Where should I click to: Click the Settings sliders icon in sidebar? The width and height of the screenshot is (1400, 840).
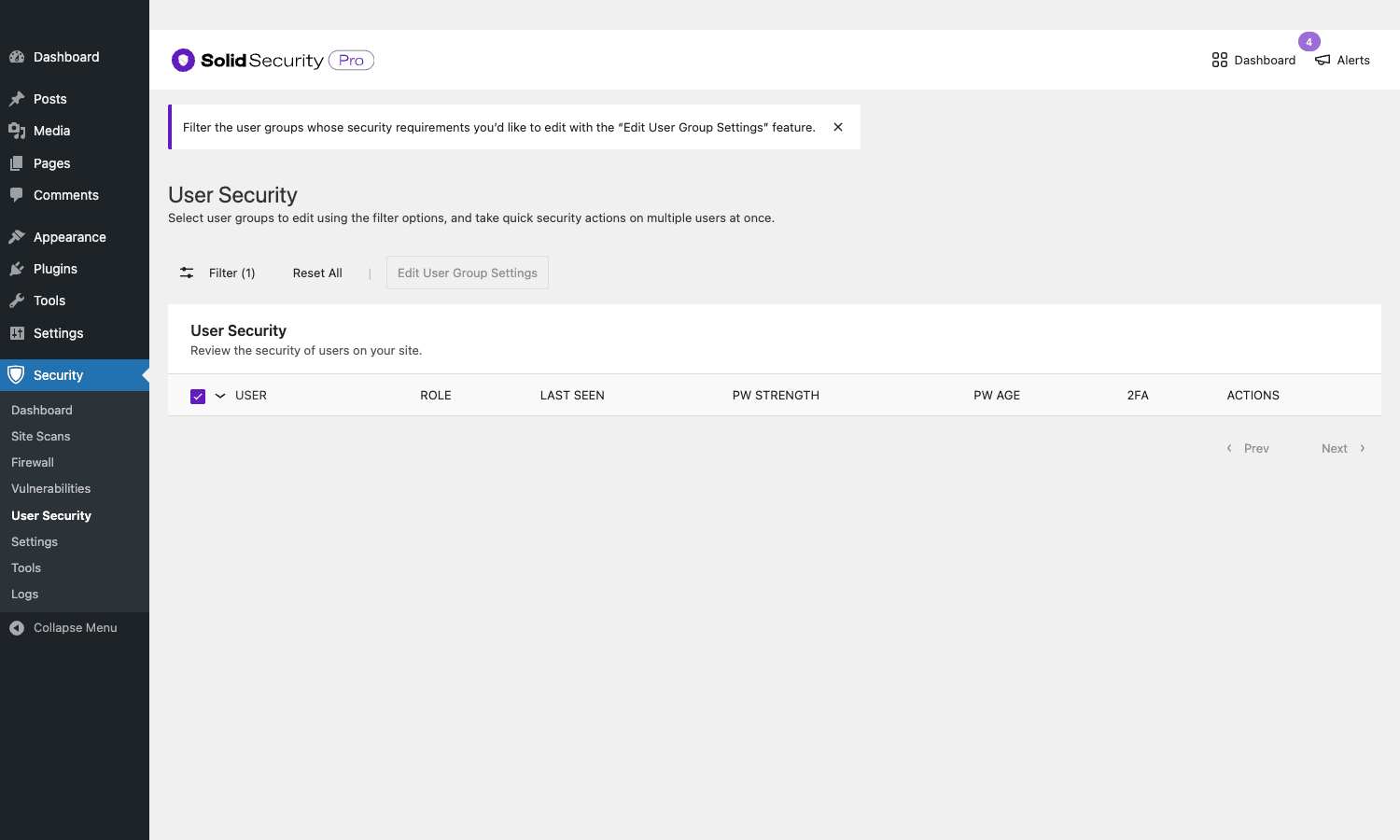[x=17, y=333]
